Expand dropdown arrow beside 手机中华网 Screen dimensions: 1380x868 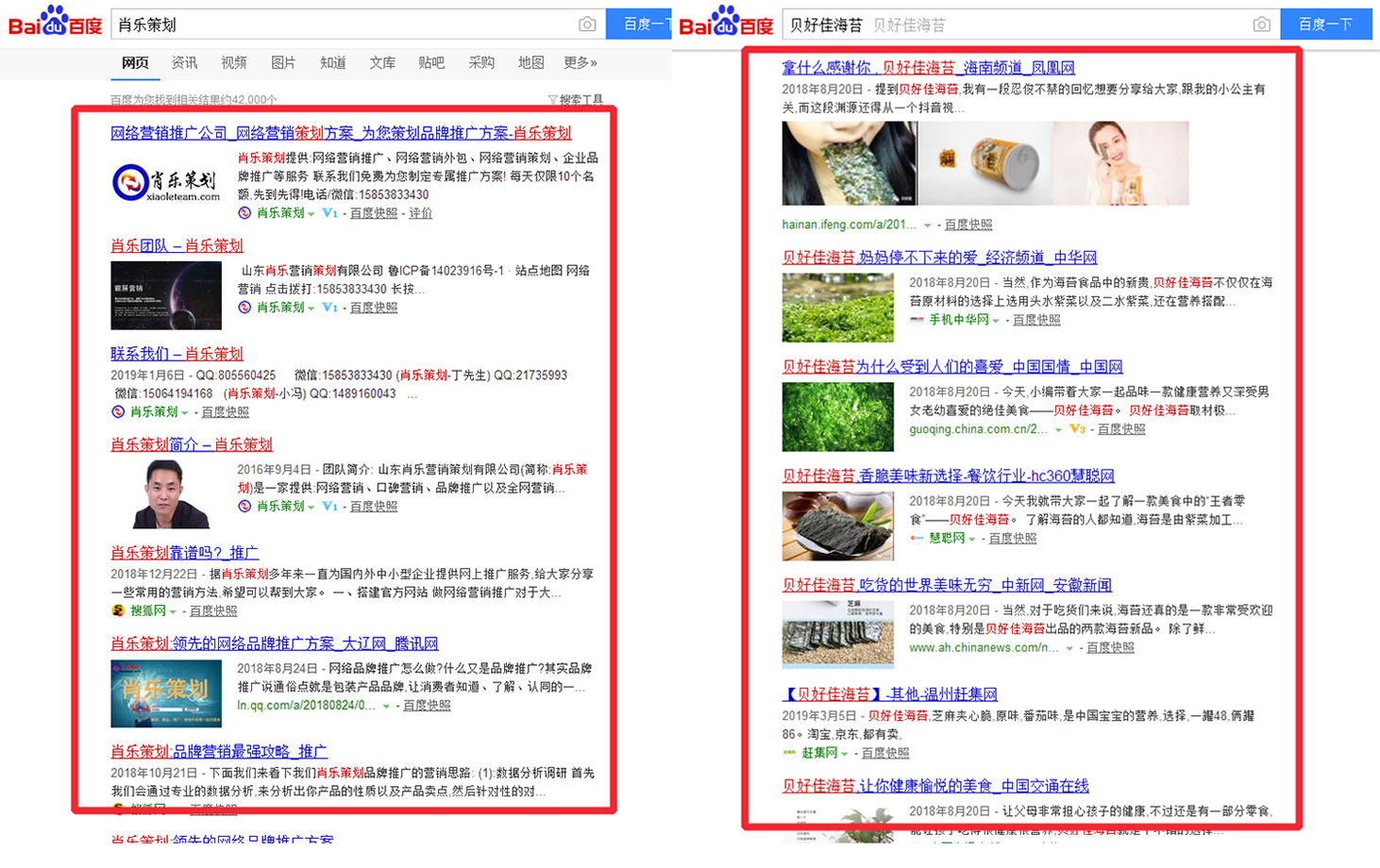[x=996, y=321]
